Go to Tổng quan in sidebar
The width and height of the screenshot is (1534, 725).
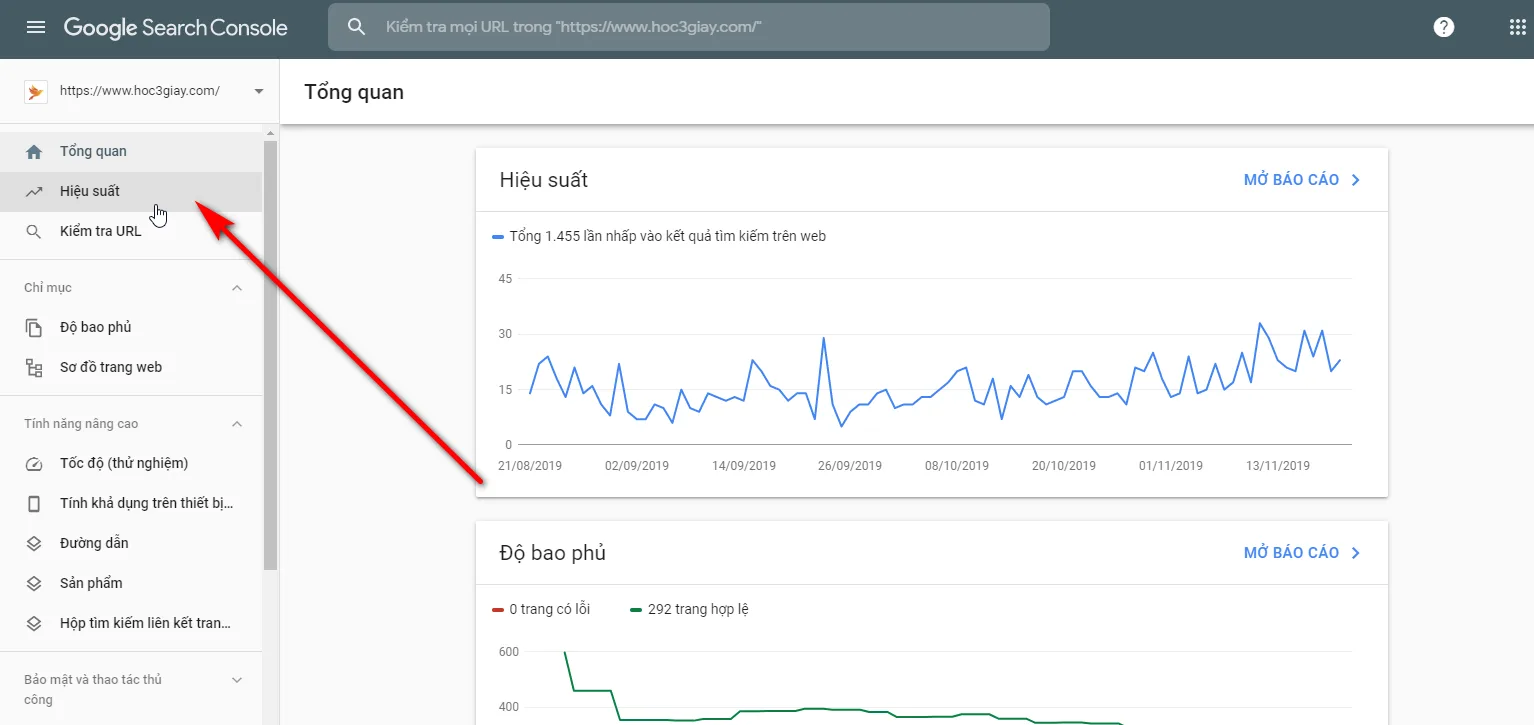131,152
